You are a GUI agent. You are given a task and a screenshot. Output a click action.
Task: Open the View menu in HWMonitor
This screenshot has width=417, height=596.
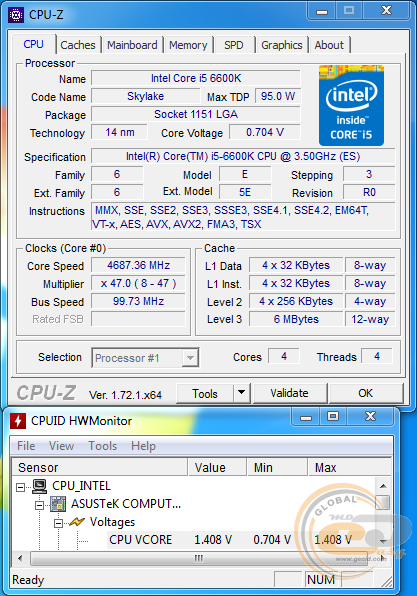61,445
